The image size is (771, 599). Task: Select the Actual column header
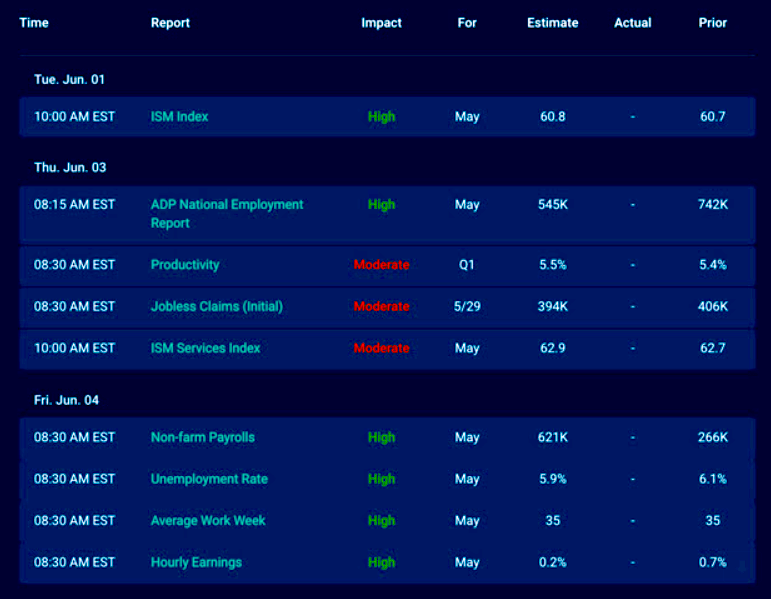632,22
